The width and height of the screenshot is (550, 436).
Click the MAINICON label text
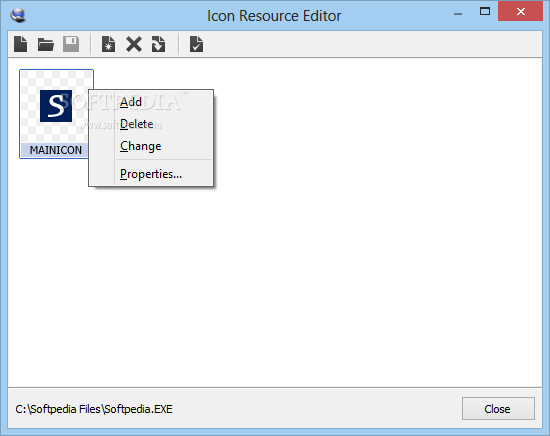tap(56, 150)
